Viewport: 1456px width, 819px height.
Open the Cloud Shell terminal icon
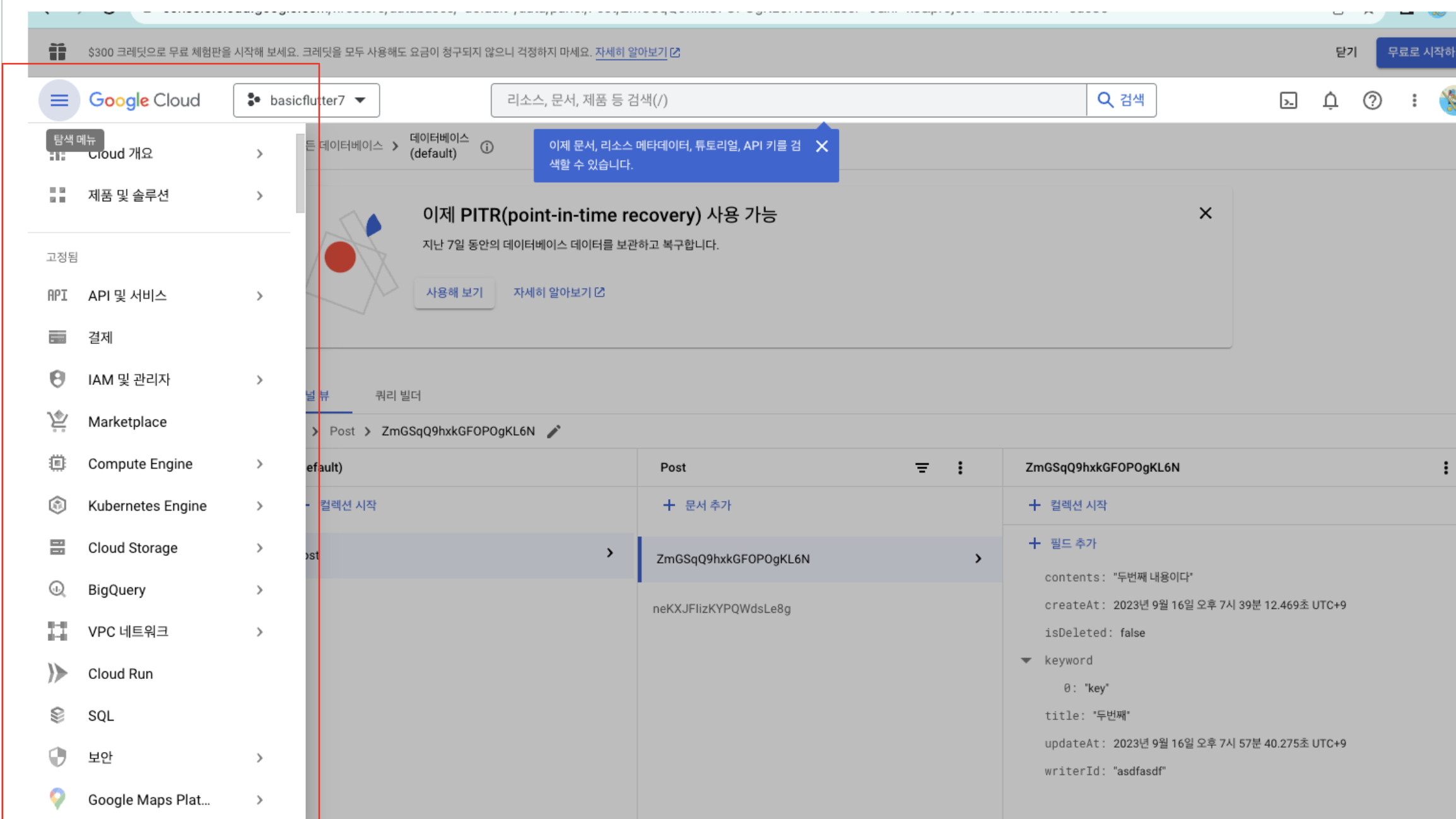[1288, 100]
